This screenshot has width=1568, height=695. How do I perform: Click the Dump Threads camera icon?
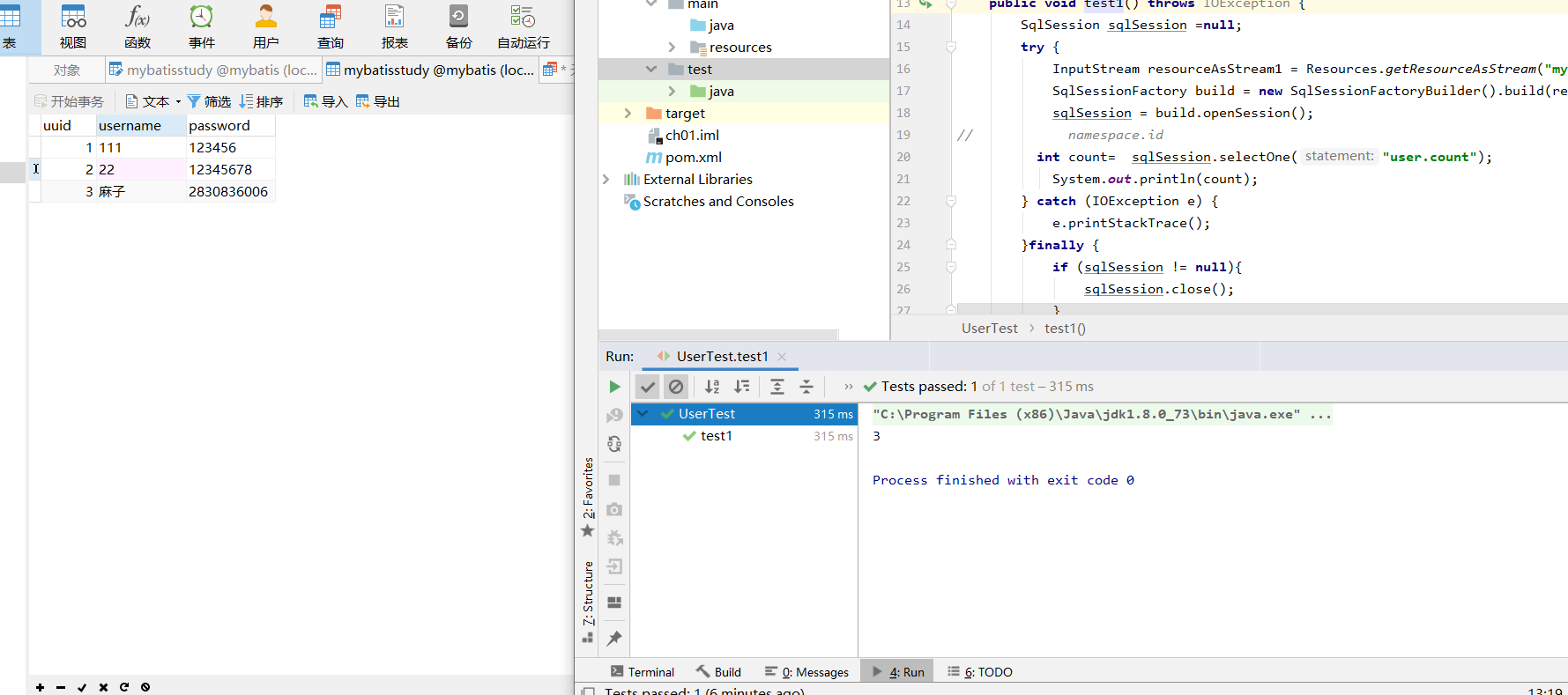tap(614, 509)
